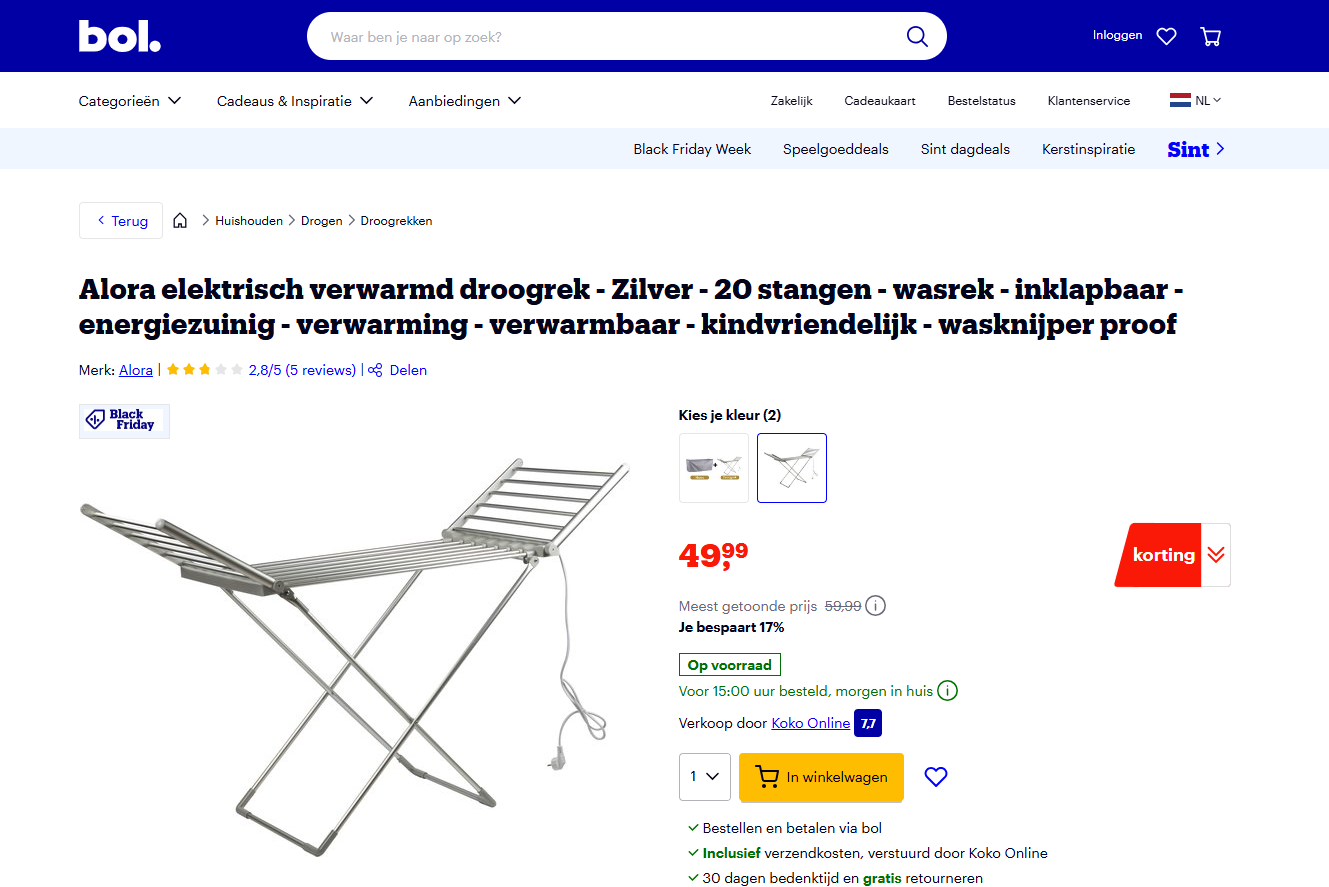Open Black Friday Week tab
The image size is (1329, 887).
[x=692, y=149]
